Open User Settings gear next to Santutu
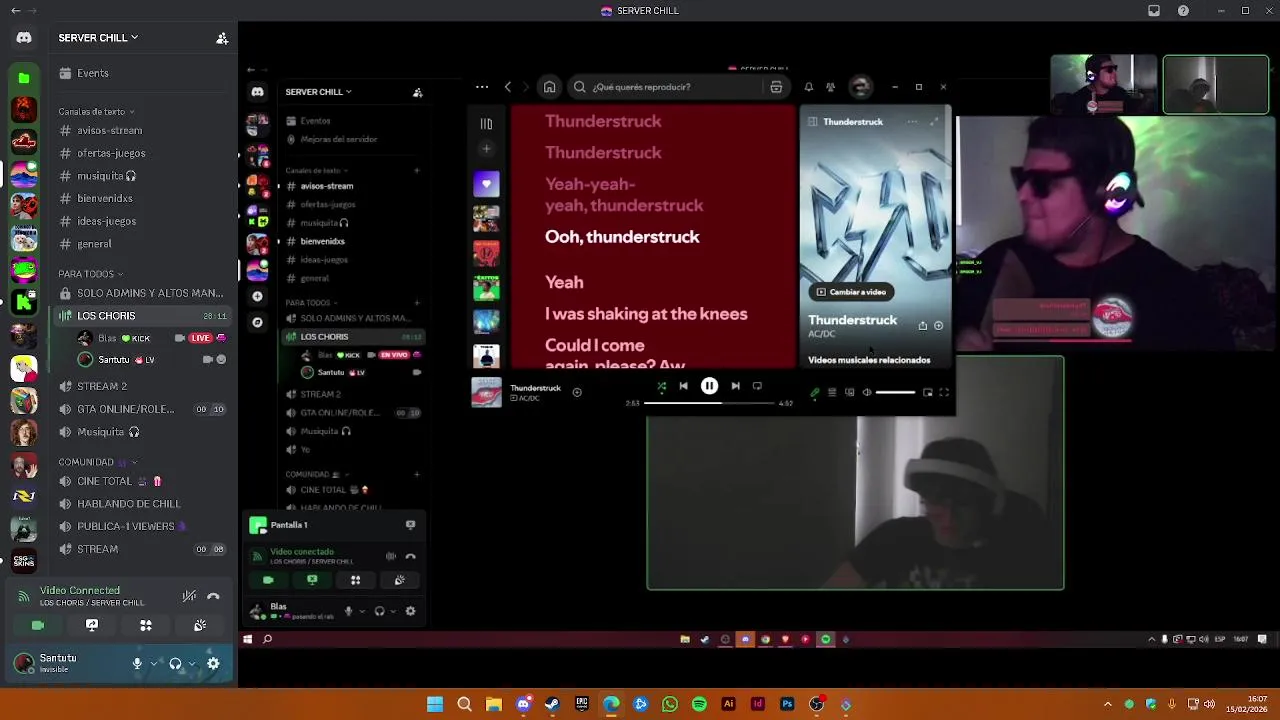 [x=213, y=663]
